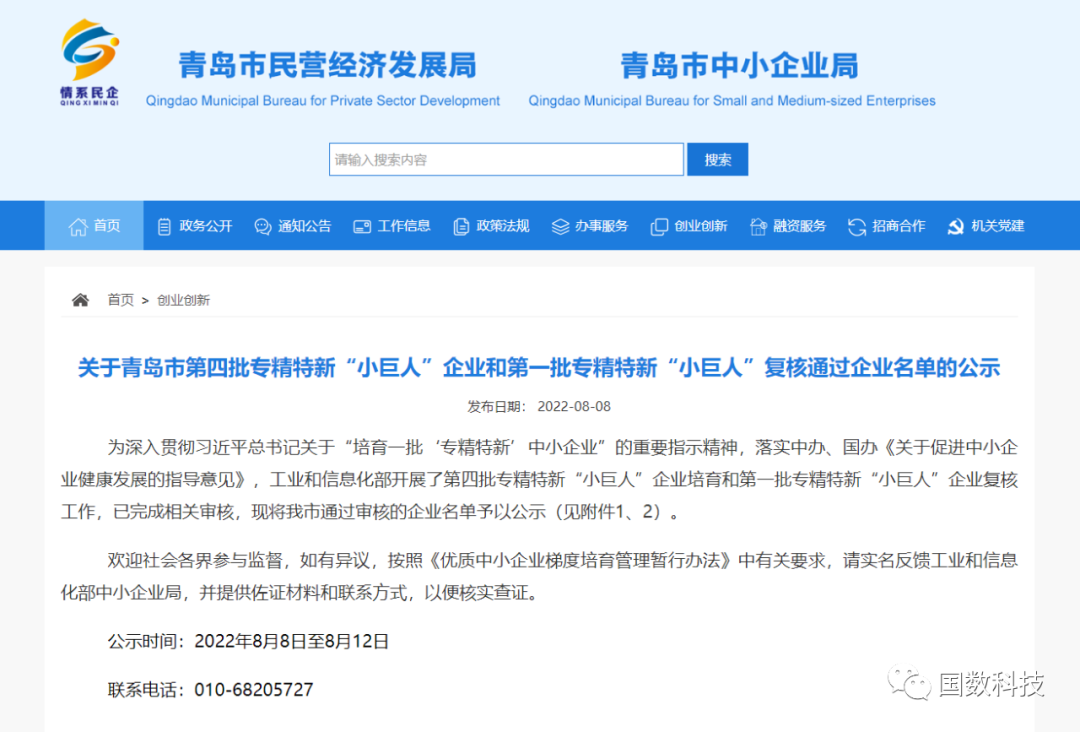This screenshot has width=1080, height=732.
Task: Click the 青岛市民营经济发展局 header title
Action: coord(327,65)
